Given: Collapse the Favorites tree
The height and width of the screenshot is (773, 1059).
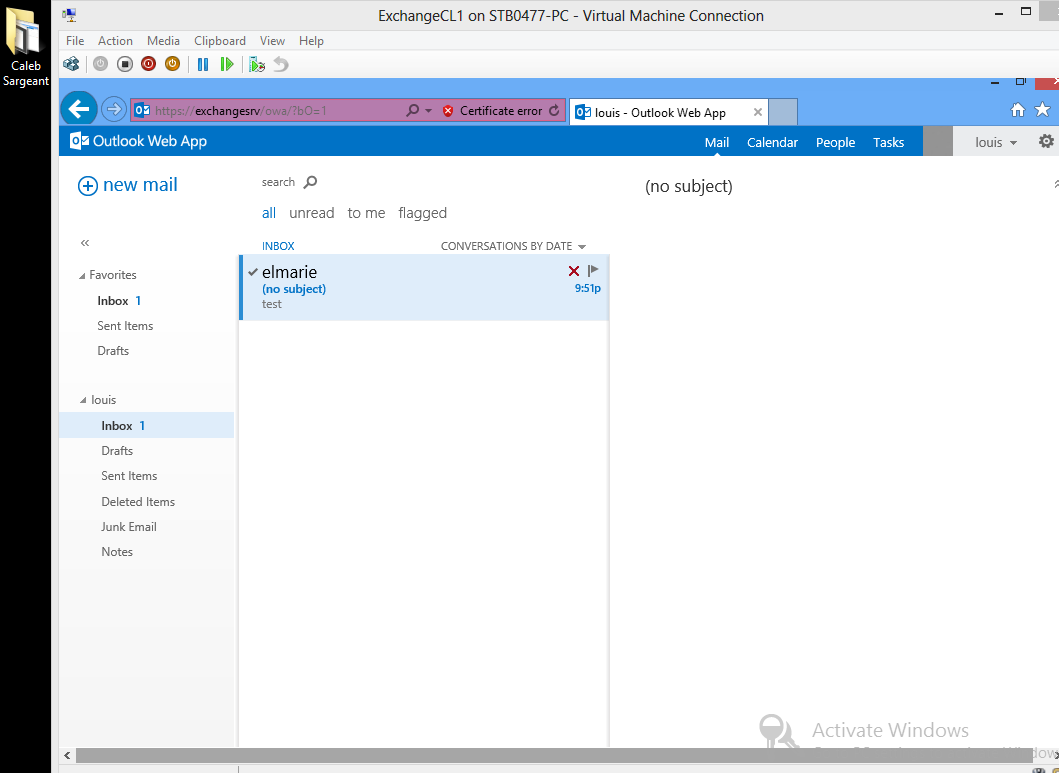Looking at the screenshot, I should pos(82,275).
